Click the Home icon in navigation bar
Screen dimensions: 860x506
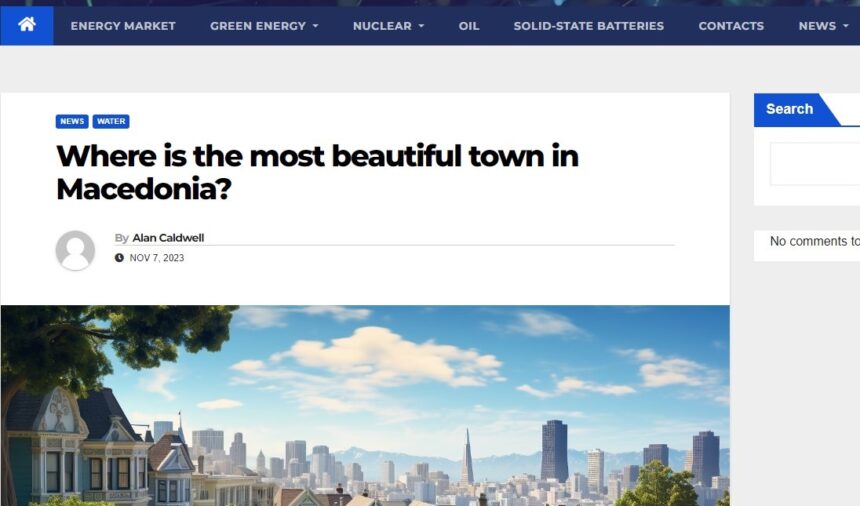[27, 25]
